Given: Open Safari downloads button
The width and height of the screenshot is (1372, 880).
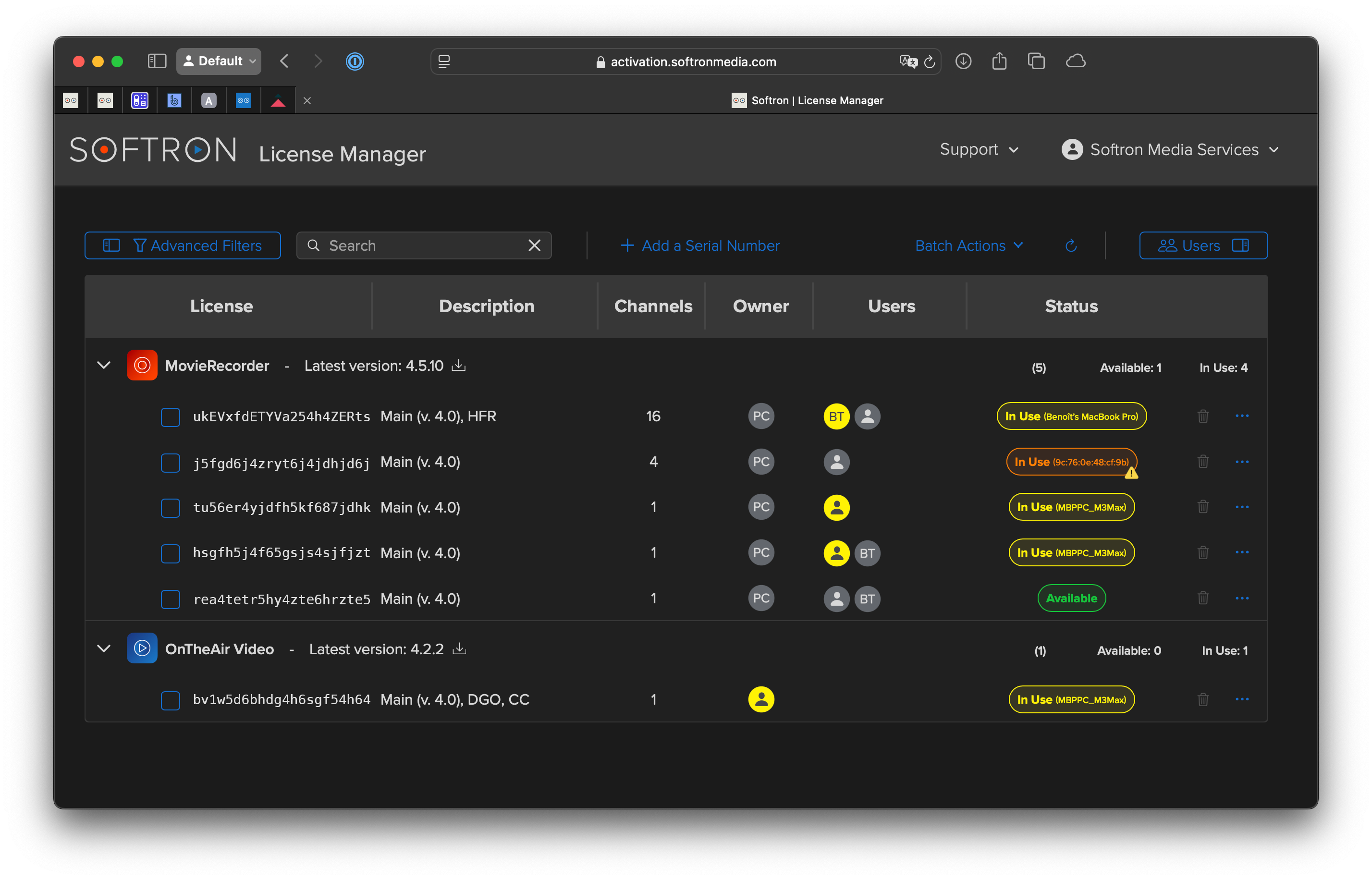Looking at the screenshot, I should click(963, 61).
